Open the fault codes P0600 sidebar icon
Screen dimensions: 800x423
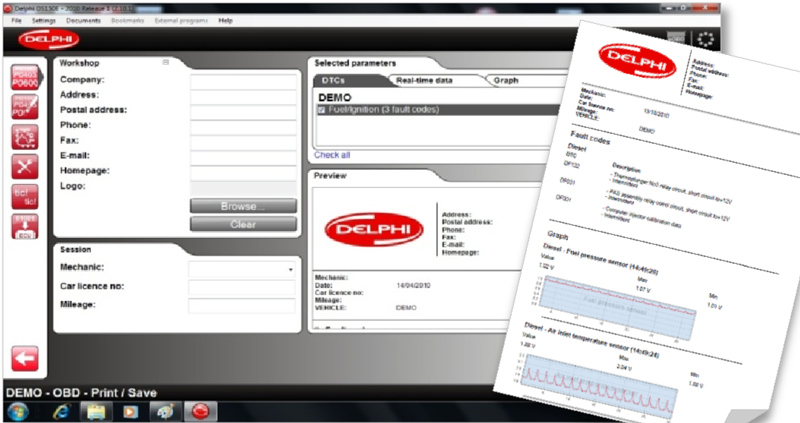point(25,78)
